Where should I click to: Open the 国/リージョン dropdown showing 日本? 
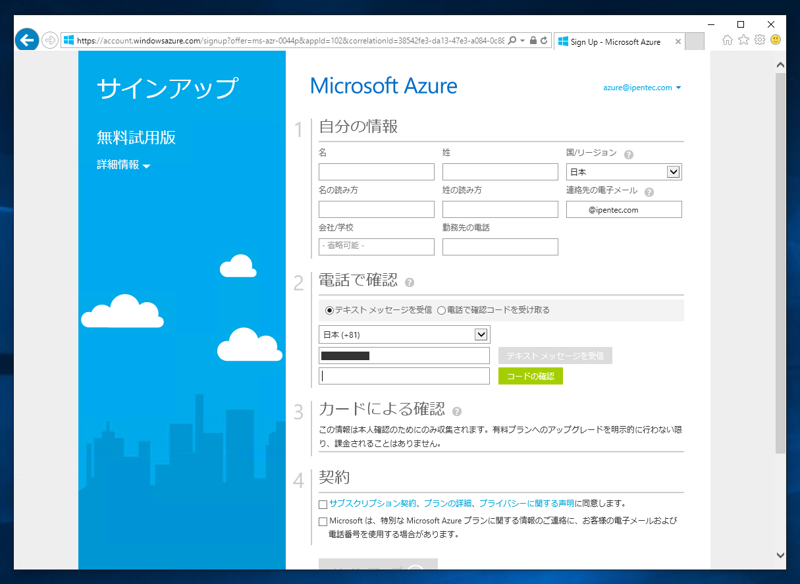[x=624, y=172]
